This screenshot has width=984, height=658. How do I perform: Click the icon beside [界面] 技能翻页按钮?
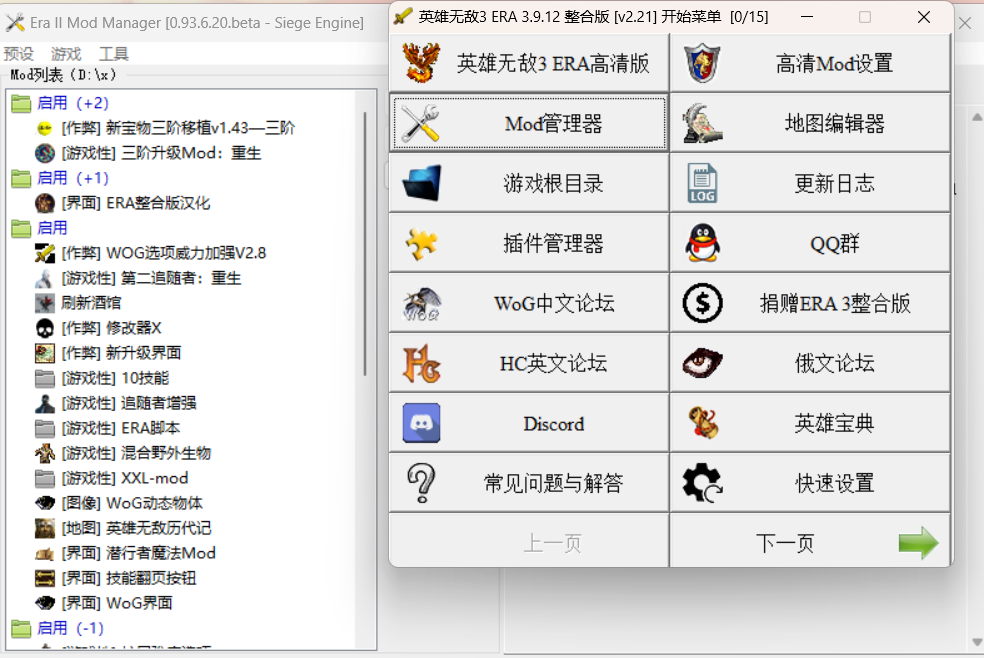point(45,578)
